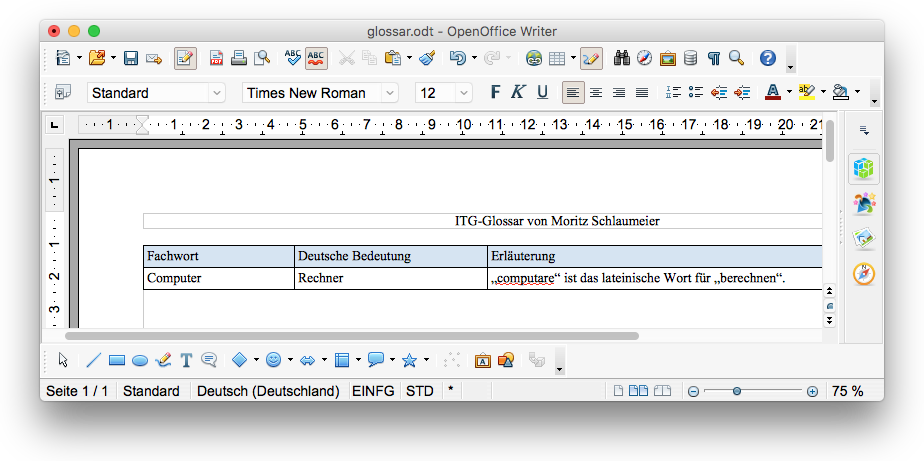Open the Standard paragraph style dropdown
924x461 pixels.
point(216,93)
